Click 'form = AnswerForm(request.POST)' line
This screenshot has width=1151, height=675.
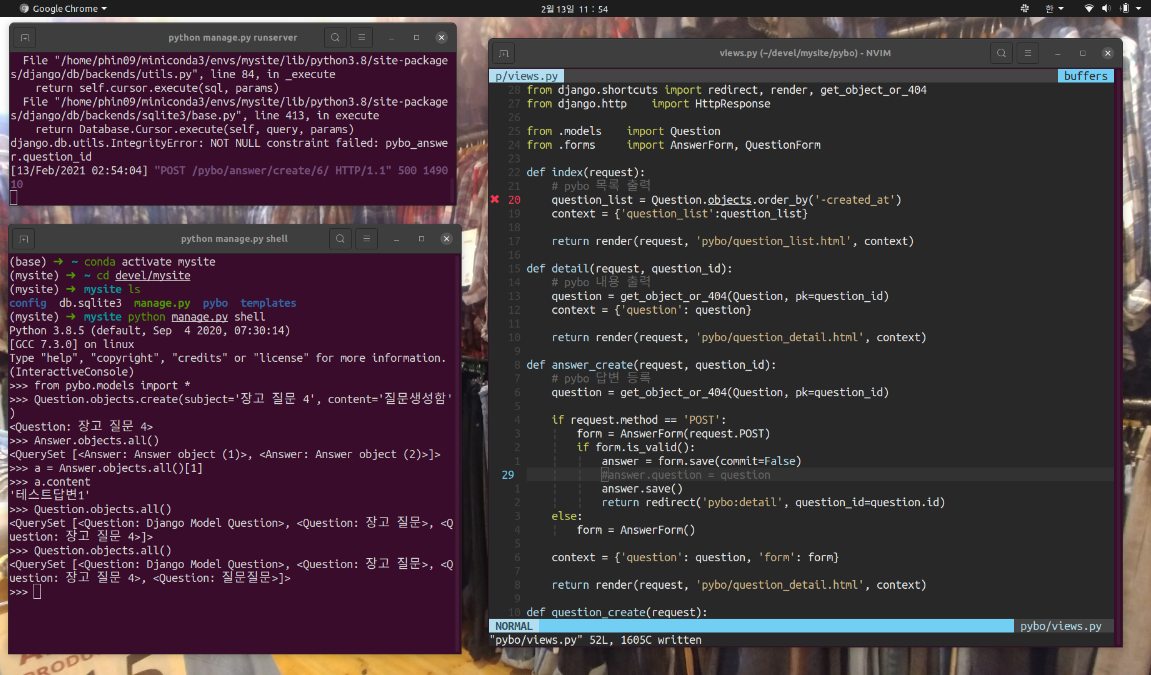coord(673,434)
